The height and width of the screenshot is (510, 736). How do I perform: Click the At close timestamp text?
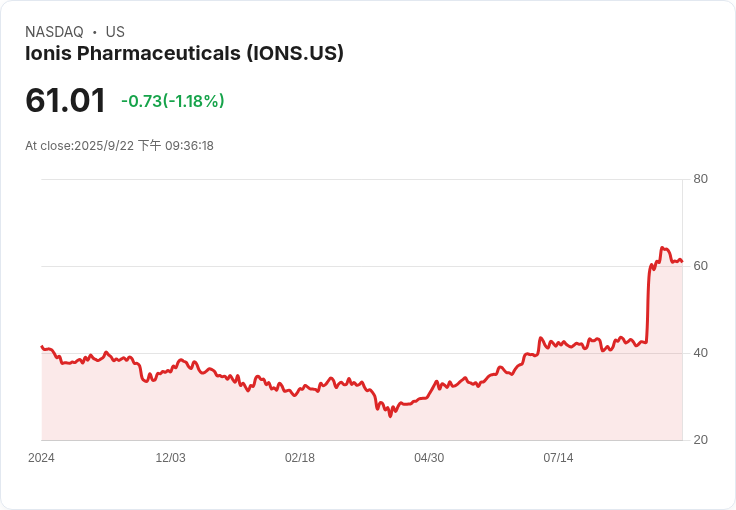(119, 146)
